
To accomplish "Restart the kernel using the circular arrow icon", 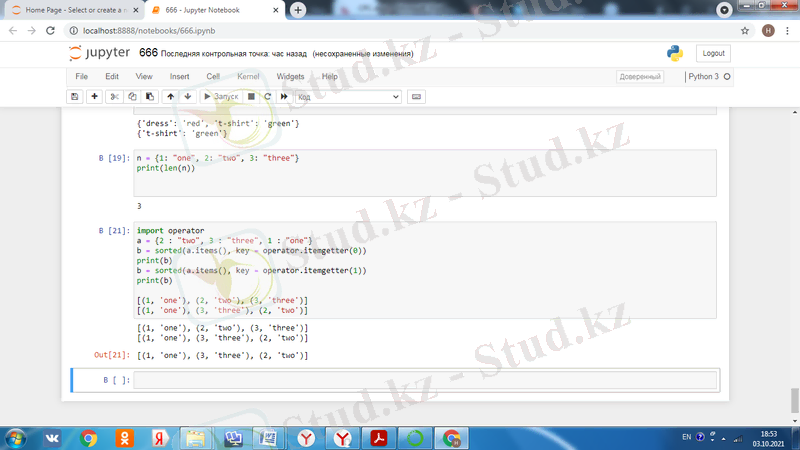I will coord(267,96).
